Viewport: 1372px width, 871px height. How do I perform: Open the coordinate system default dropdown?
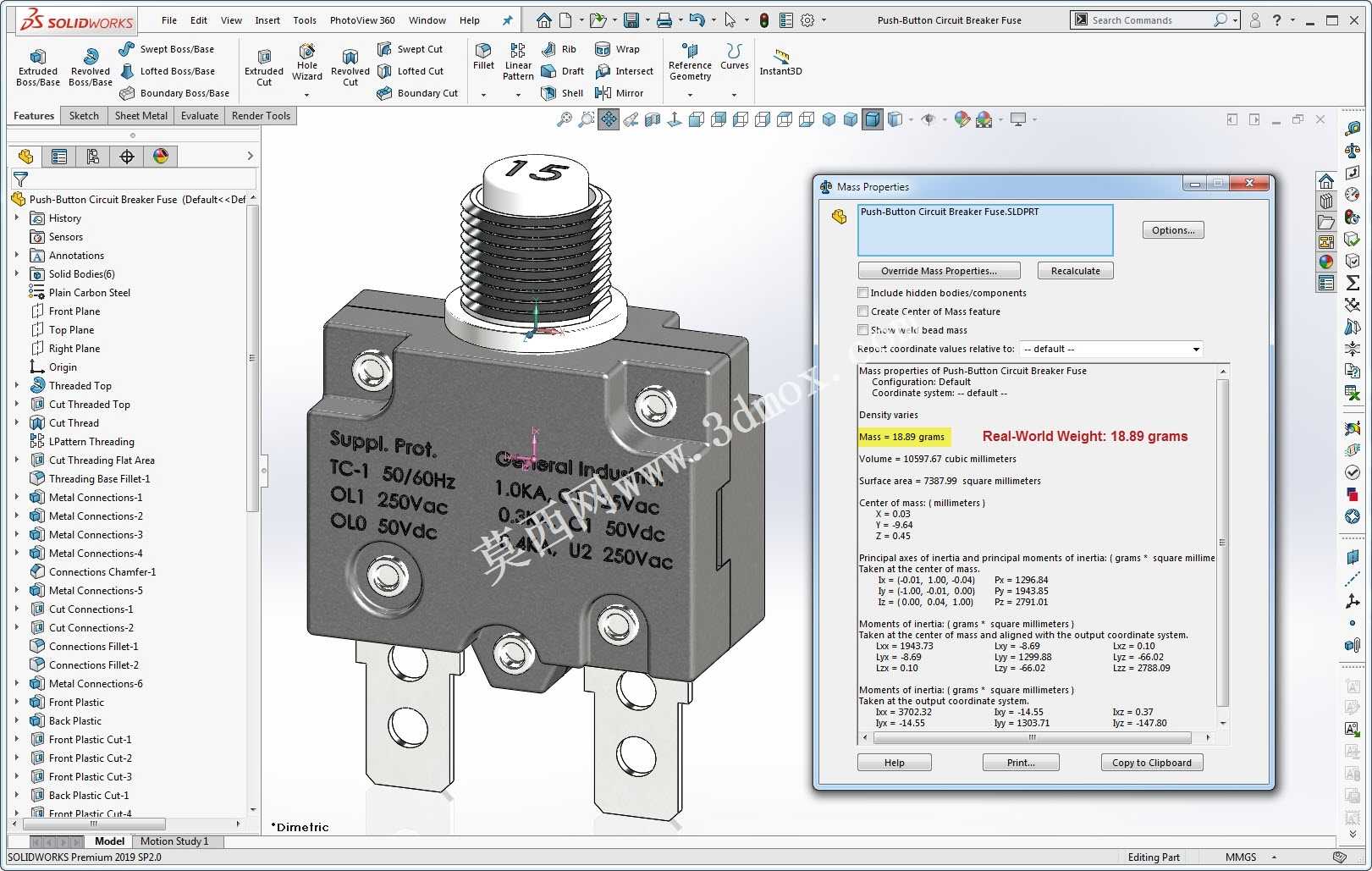point(1111,349)
